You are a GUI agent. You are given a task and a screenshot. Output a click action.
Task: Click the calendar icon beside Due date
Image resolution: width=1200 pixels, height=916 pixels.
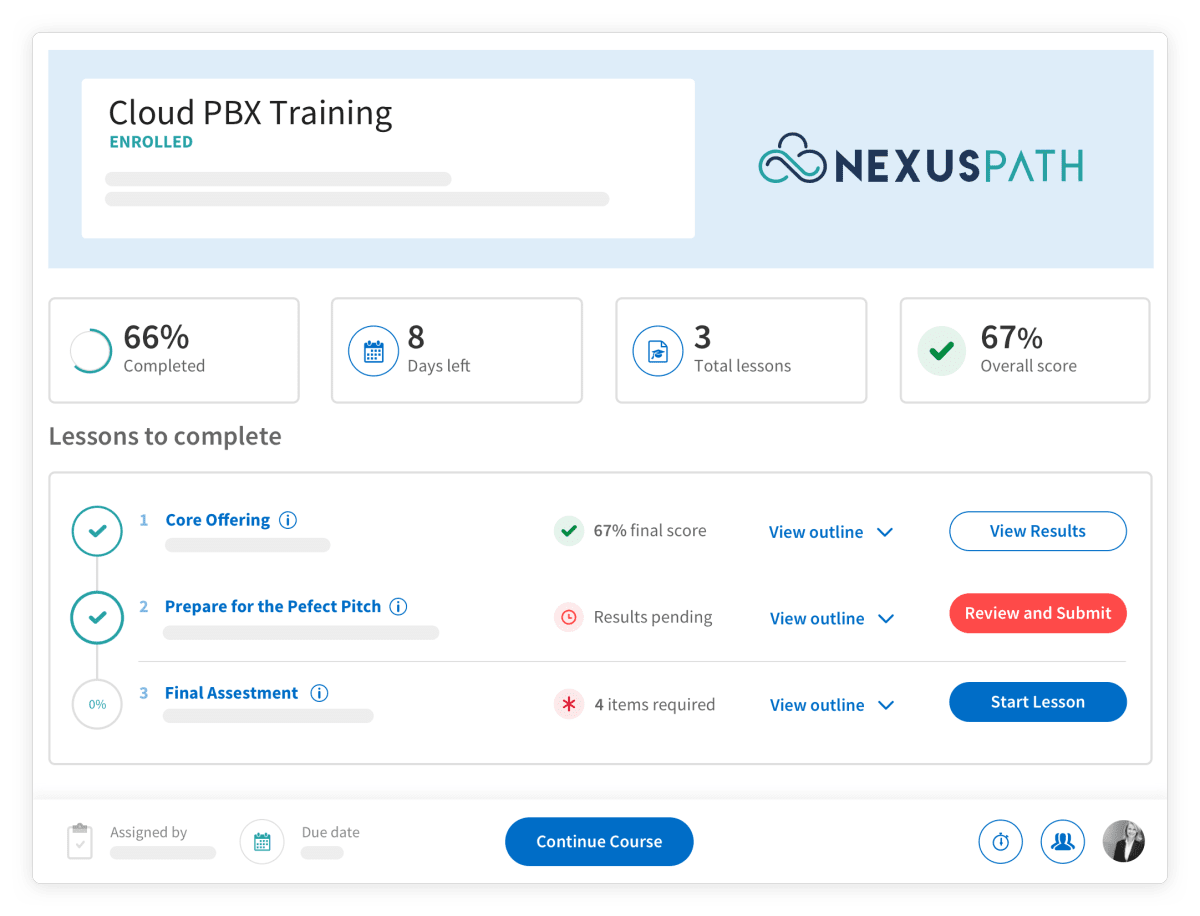(262, 842)
